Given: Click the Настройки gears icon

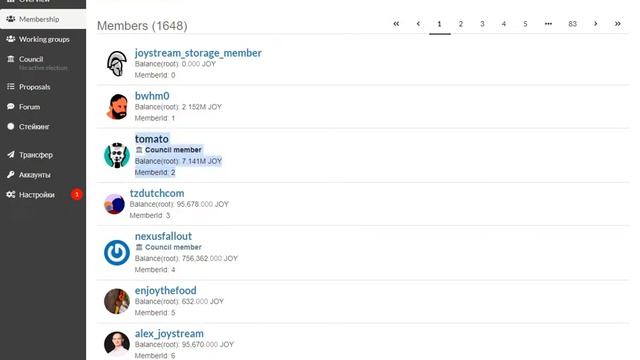Looking at the screenshot, I should 11,195.
